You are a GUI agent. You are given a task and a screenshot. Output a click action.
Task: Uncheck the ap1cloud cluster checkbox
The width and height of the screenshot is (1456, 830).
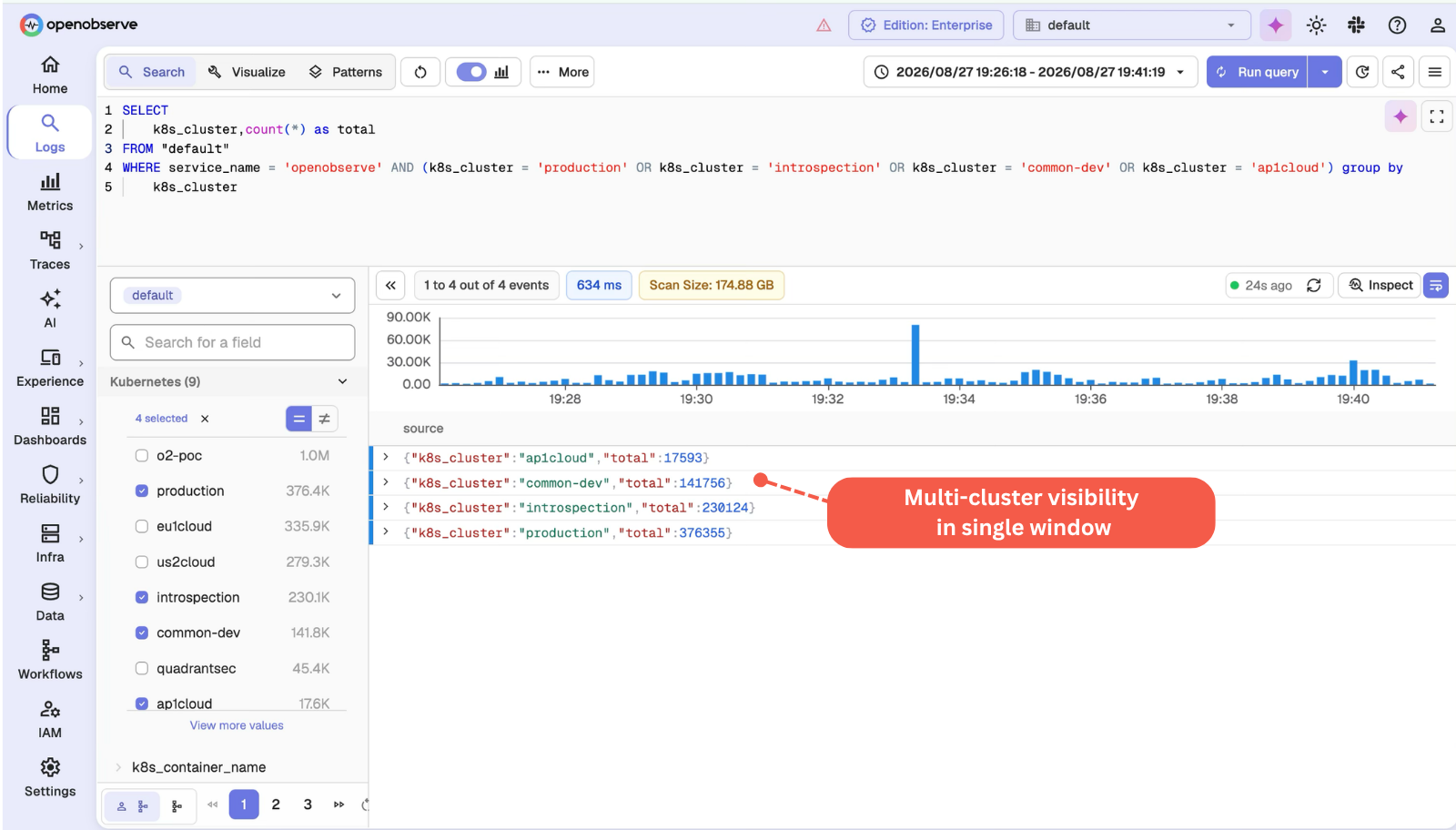[142, 703]
